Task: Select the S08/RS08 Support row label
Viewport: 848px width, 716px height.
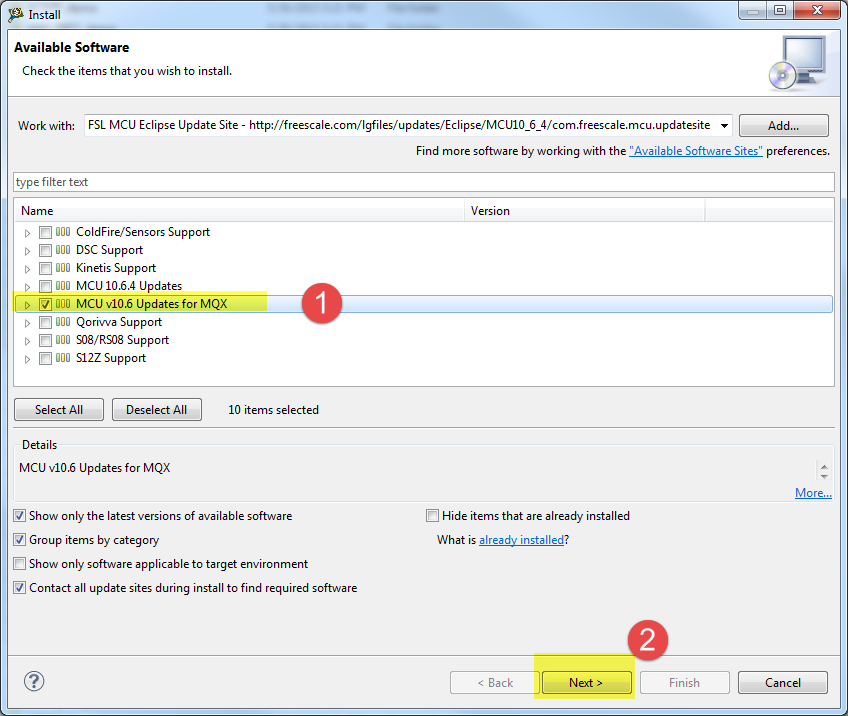Action: (122, 340)
